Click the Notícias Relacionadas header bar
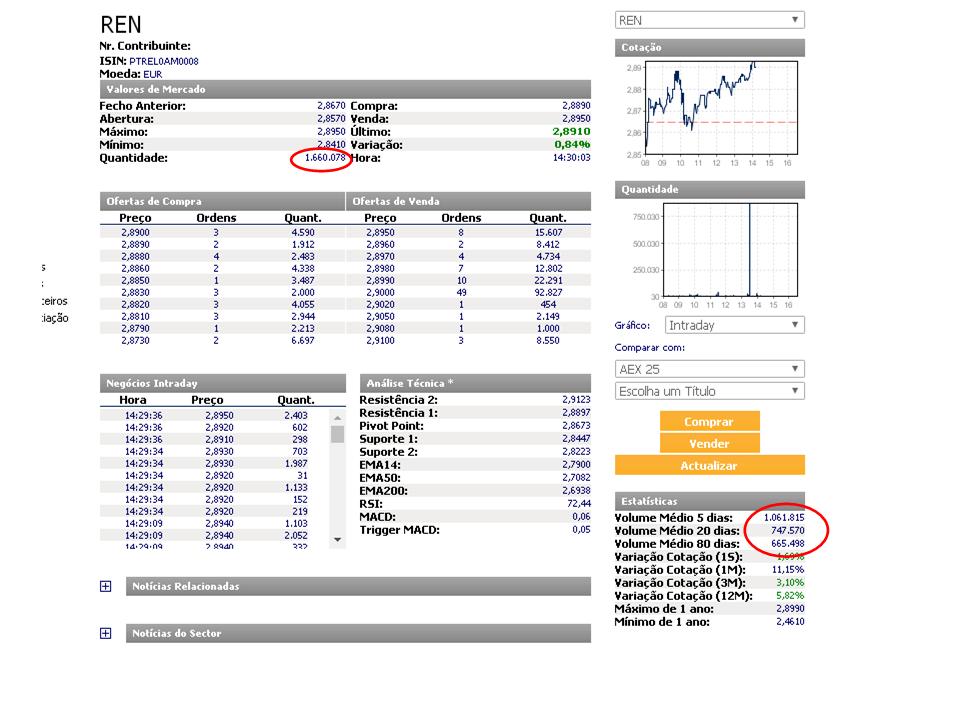 click(358, 586)
